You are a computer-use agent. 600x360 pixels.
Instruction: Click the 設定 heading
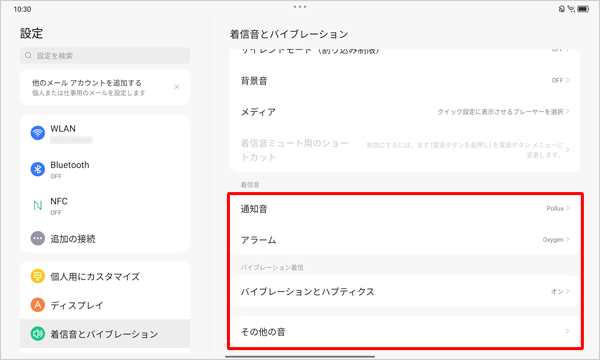click(31, 33)
